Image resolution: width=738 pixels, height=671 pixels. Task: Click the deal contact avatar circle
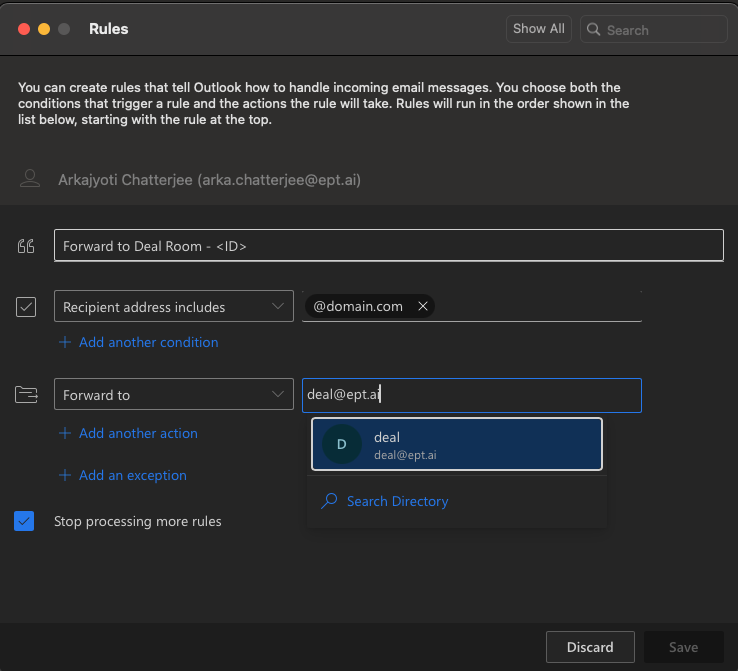pyautogui.click(x=341, y=444)
